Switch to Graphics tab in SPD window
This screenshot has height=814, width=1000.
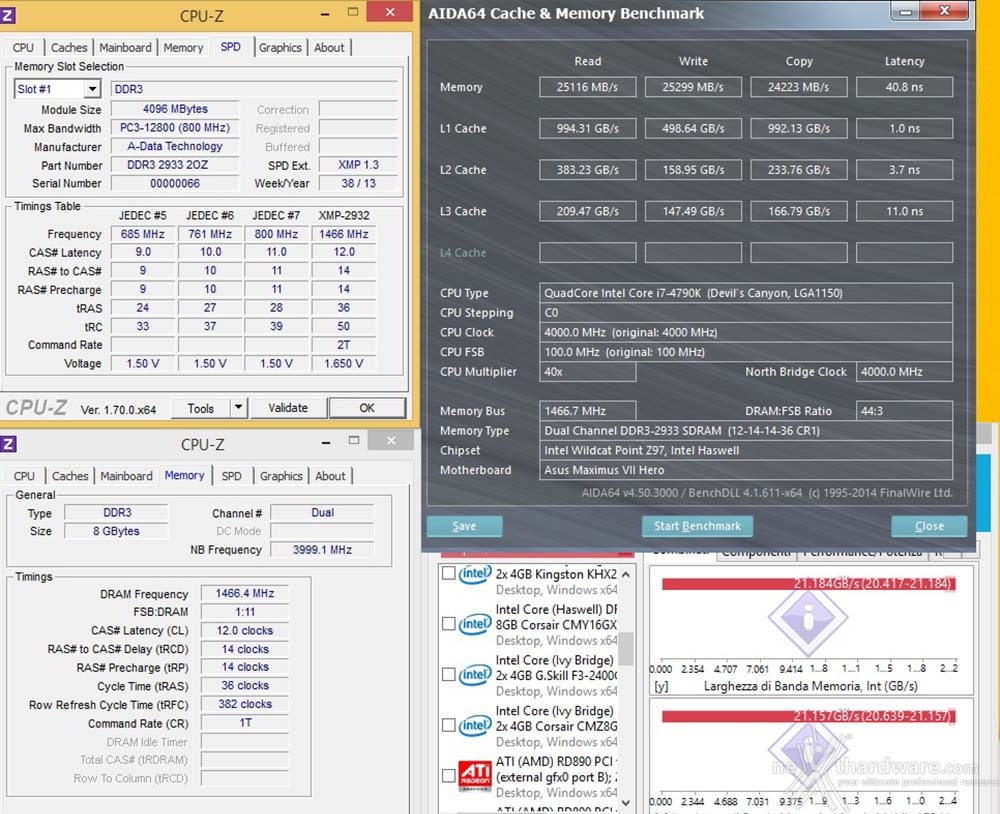[x=280, y=47]
